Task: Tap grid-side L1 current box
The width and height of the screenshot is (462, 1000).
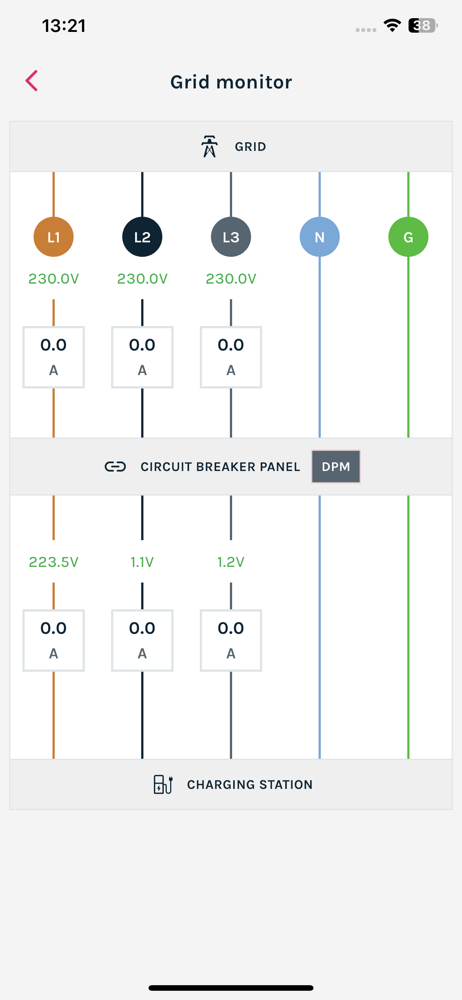Action: [54, 357]
